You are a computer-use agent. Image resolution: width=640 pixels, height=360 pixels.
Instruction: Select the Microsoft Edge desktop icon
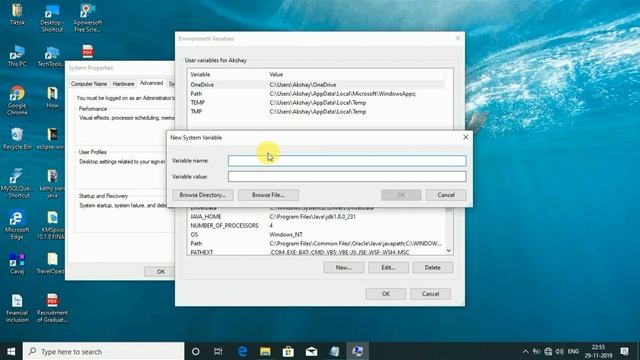pos(17,225)
